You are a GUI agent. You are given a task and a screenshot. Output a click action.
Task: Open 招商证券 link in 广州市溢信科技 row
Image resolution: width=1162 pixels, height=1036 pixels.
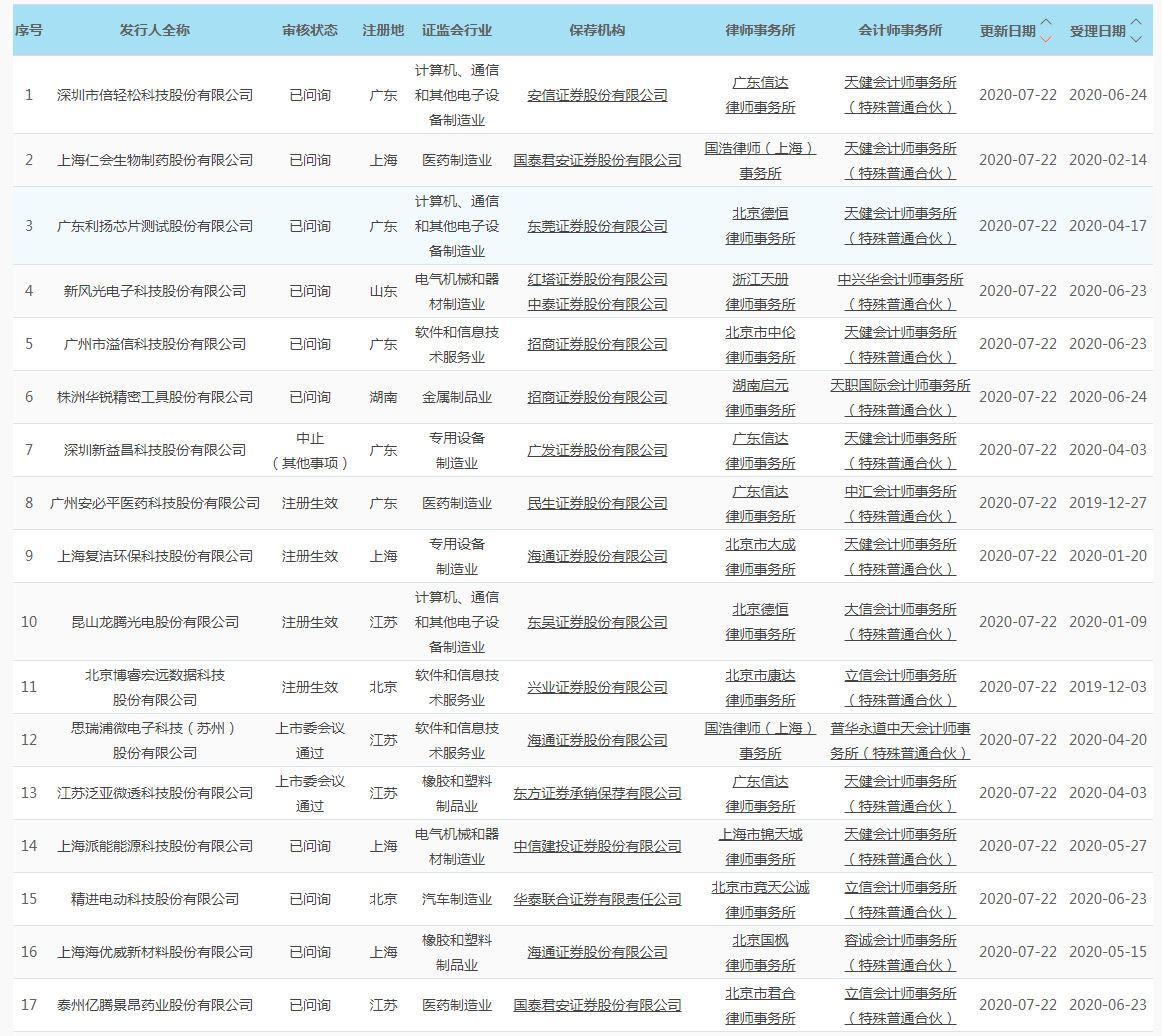tap(597, 344)
